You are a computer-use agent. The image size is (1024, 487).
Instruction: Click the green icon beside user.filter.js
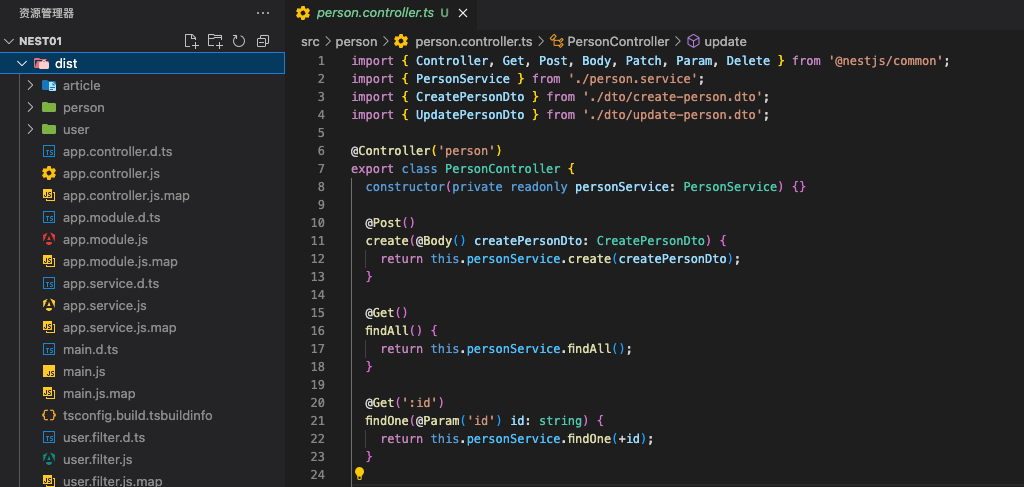[x=48, y=460]
